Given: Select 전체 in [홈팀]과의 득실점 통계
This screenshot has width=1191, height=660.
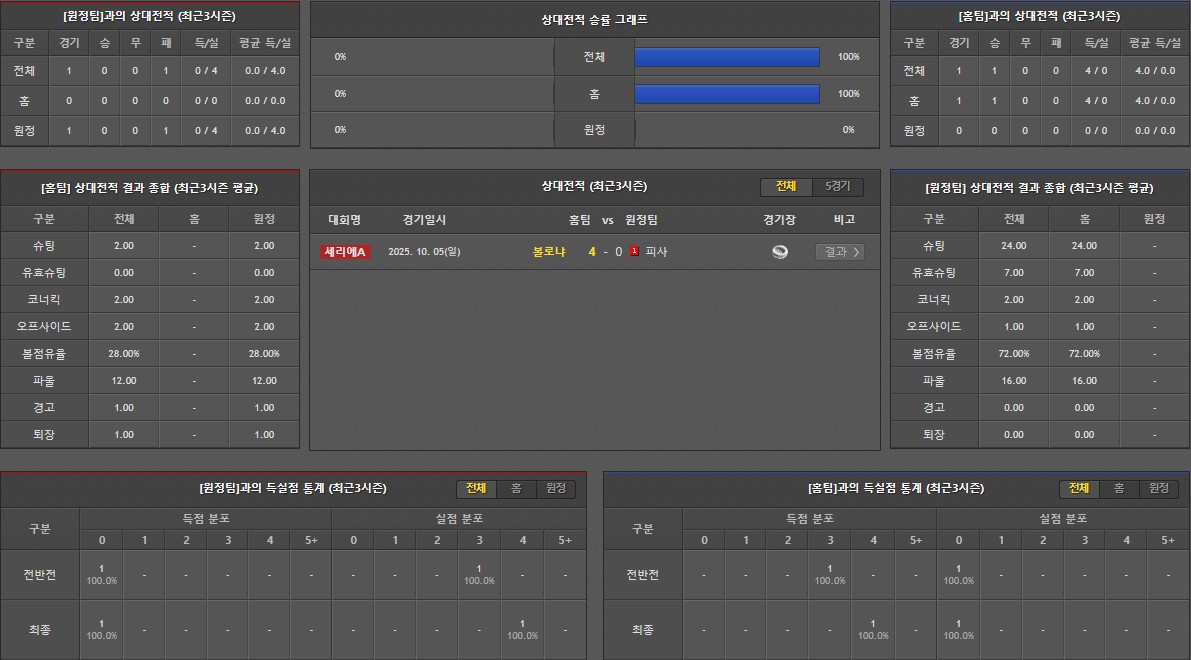Looking at the screenshot, I should [x=1079, y=488].
